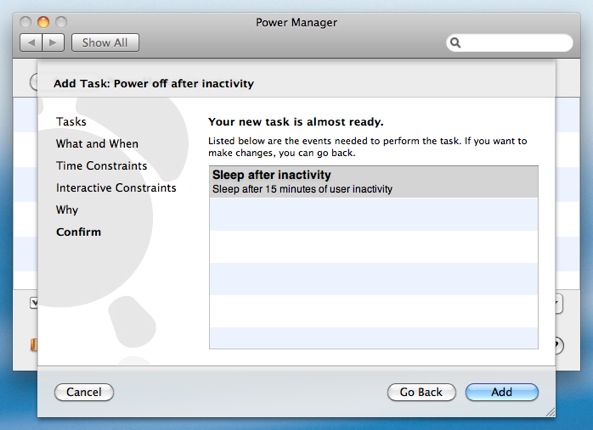This screenshot has height=430, width=593.
Task: Click the Power Manager window title
Action: [296, 22]
